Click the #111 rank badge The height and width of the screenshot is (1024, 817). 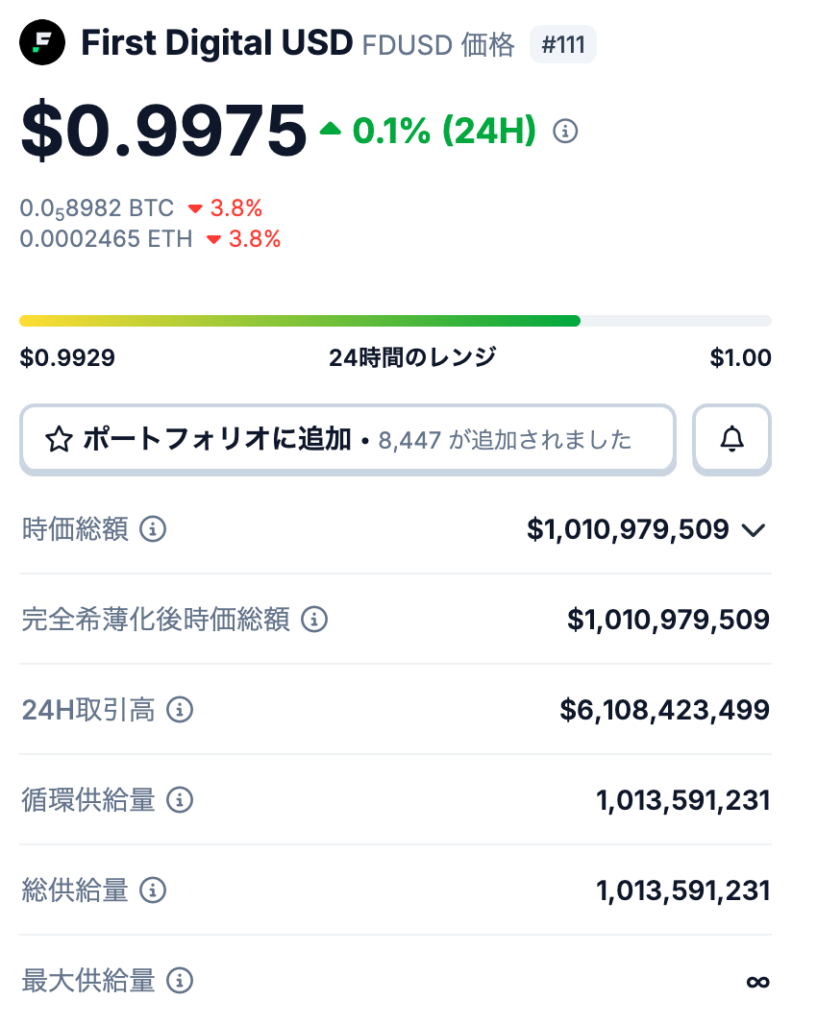click(x=563, y=44)
